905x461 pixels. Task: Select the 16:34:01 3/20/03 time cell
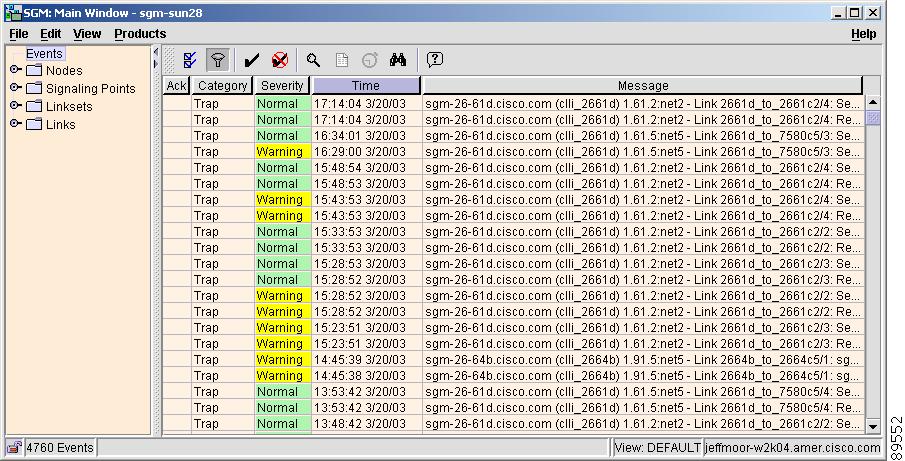pos(367,136)
